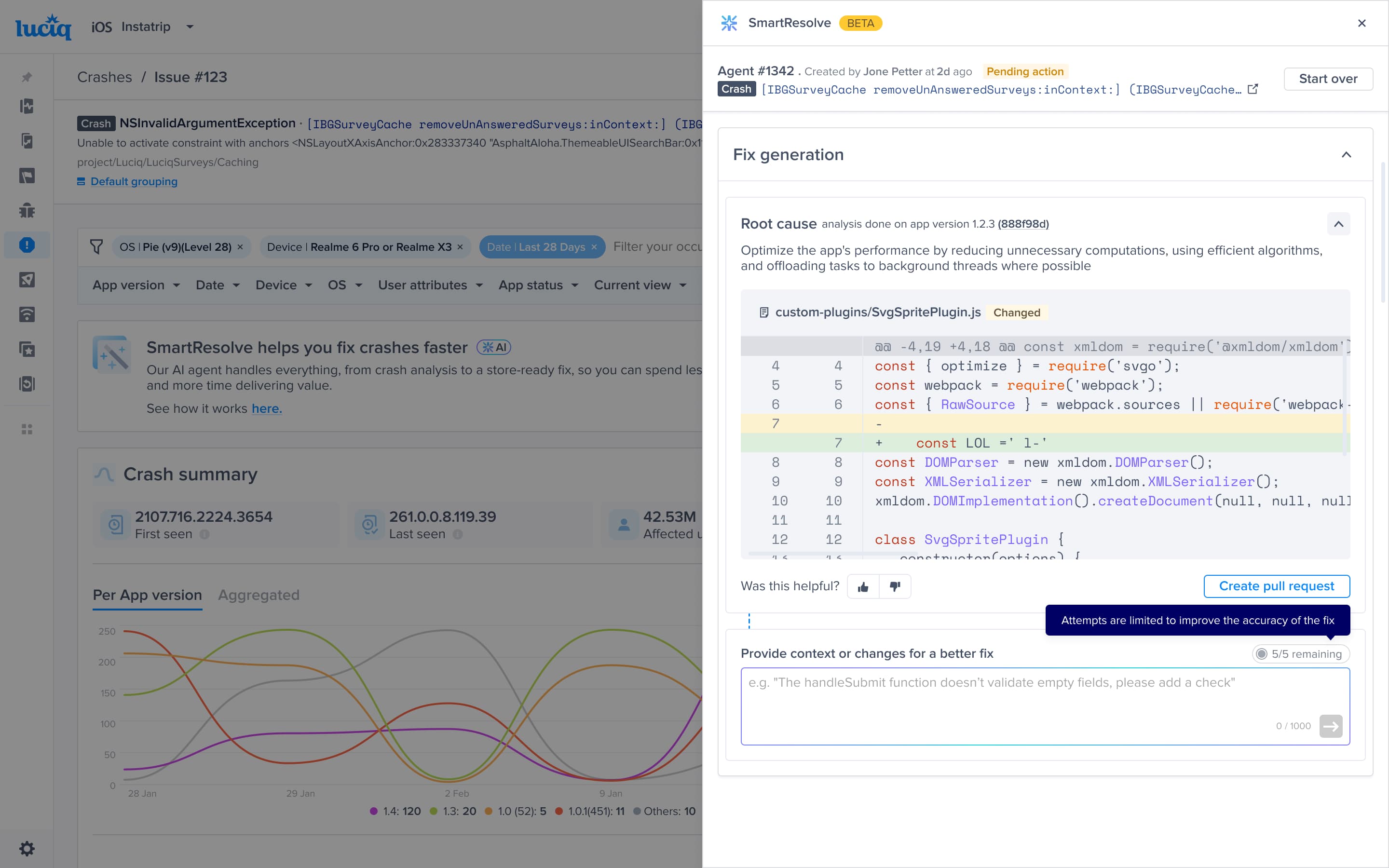The width and height of the screenshot is (1389, 868).
Task: Send the context message arrow button
Action: coord(1331,726)
